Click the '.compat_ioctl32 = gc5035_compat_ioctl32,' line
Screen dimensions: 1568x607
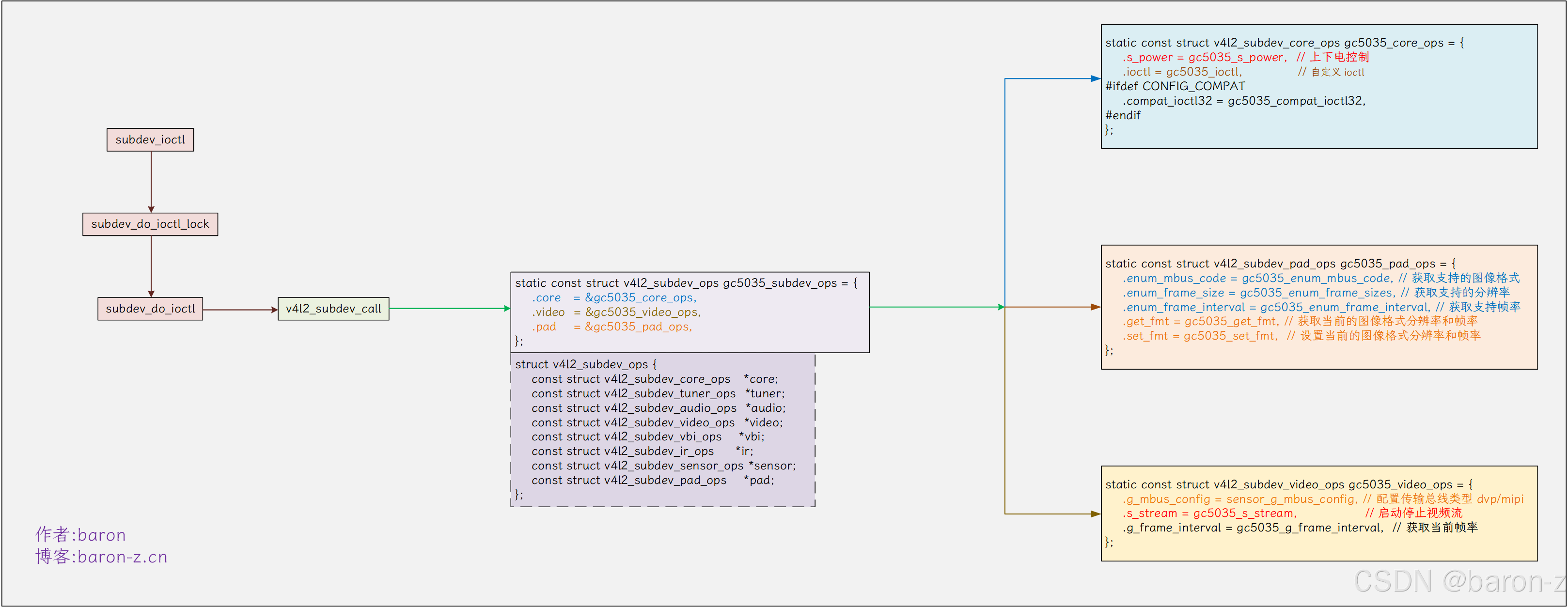coord(1244,101)
